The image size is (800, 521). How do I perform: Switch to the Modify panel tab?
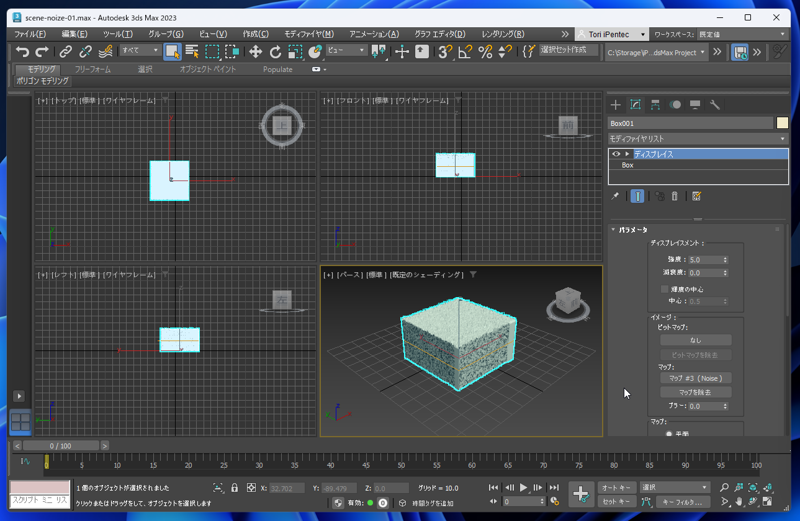[x=635, y=105]
